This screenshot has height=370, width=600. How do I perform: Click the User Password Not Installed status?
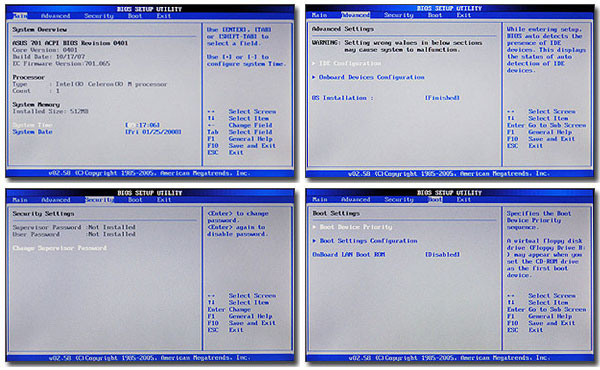click(112, 234)
